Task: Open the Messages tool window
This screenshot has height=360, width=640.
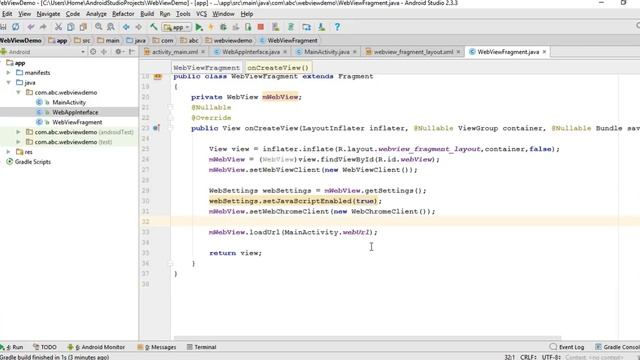Action: pyautogui.click(x=157, y=347)
